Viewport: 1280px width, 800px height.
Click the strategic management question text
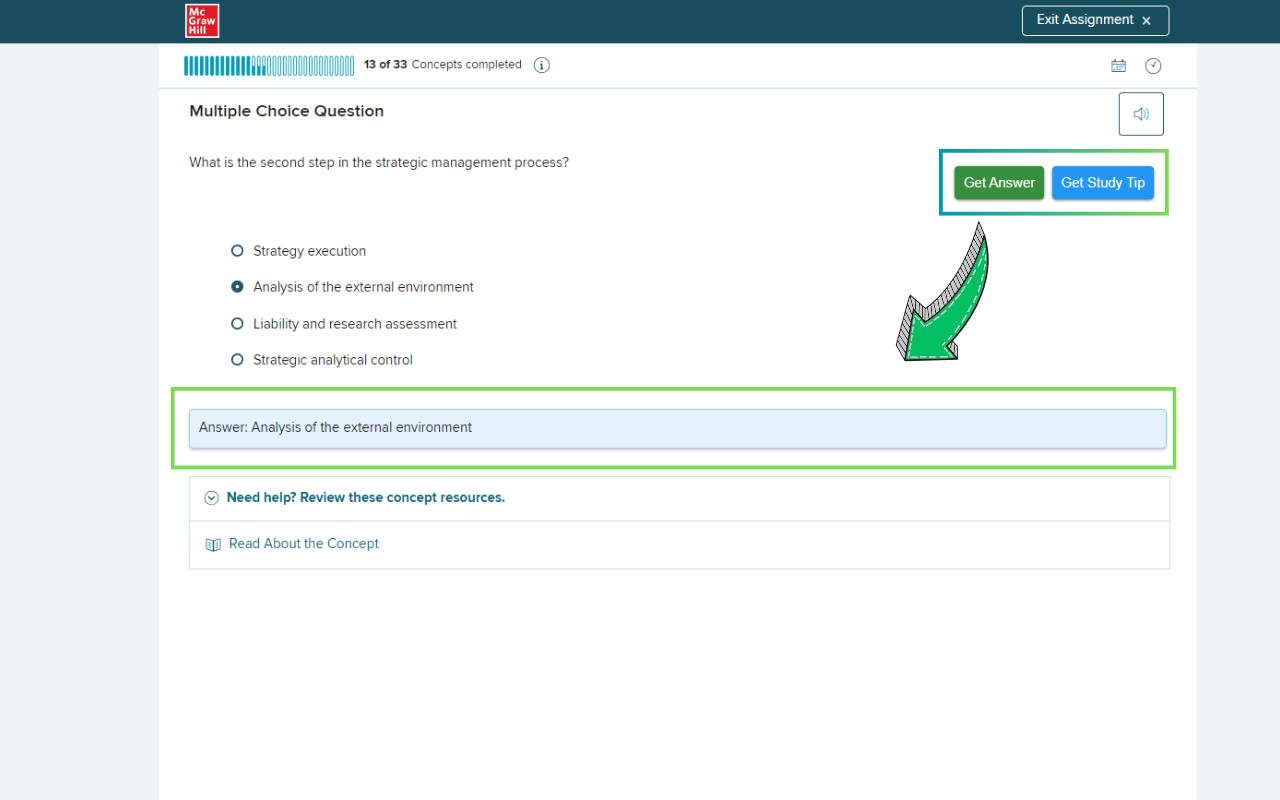[379, 163]
